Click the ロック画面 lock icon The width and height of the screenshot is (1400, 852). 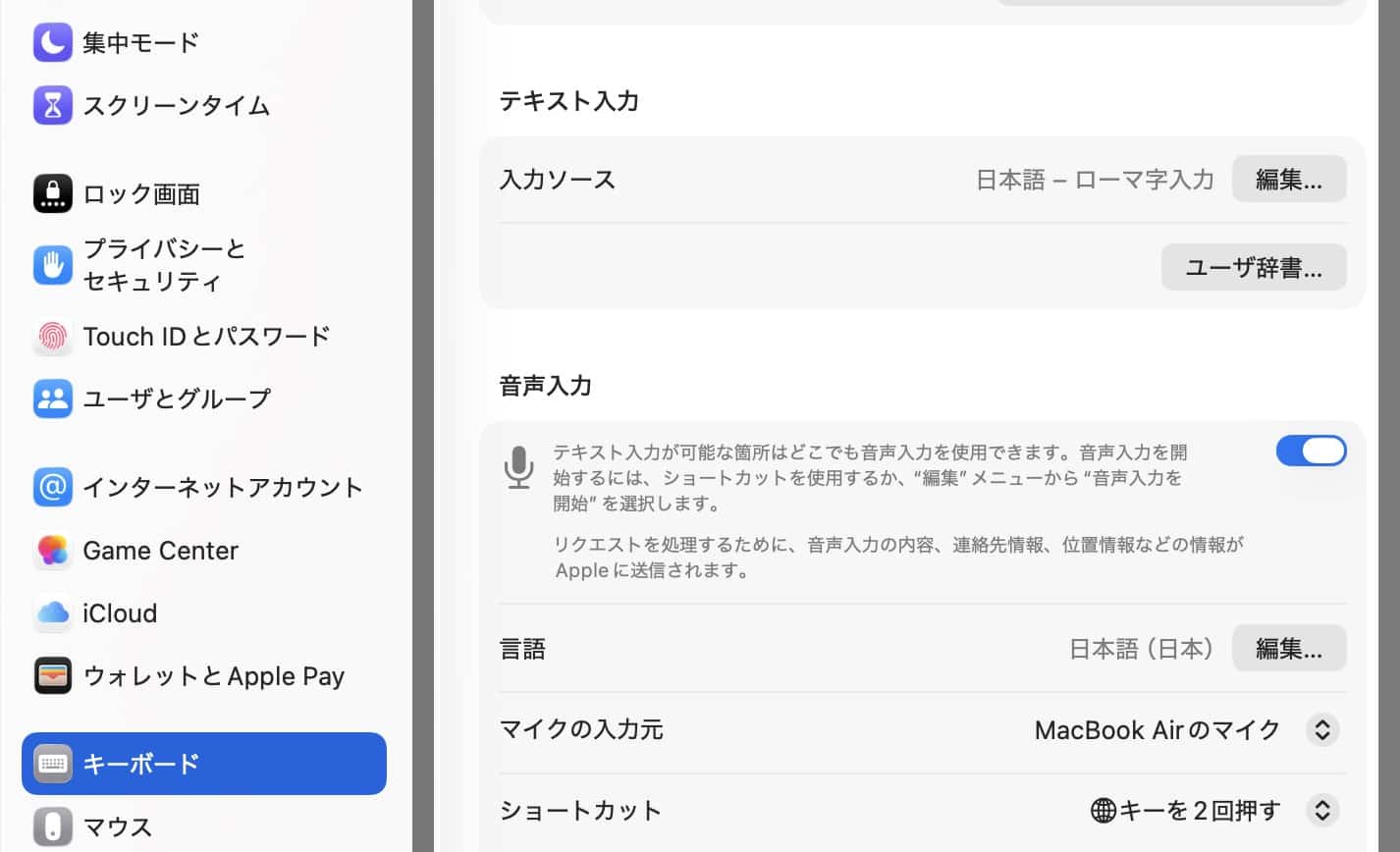[53, 193]
